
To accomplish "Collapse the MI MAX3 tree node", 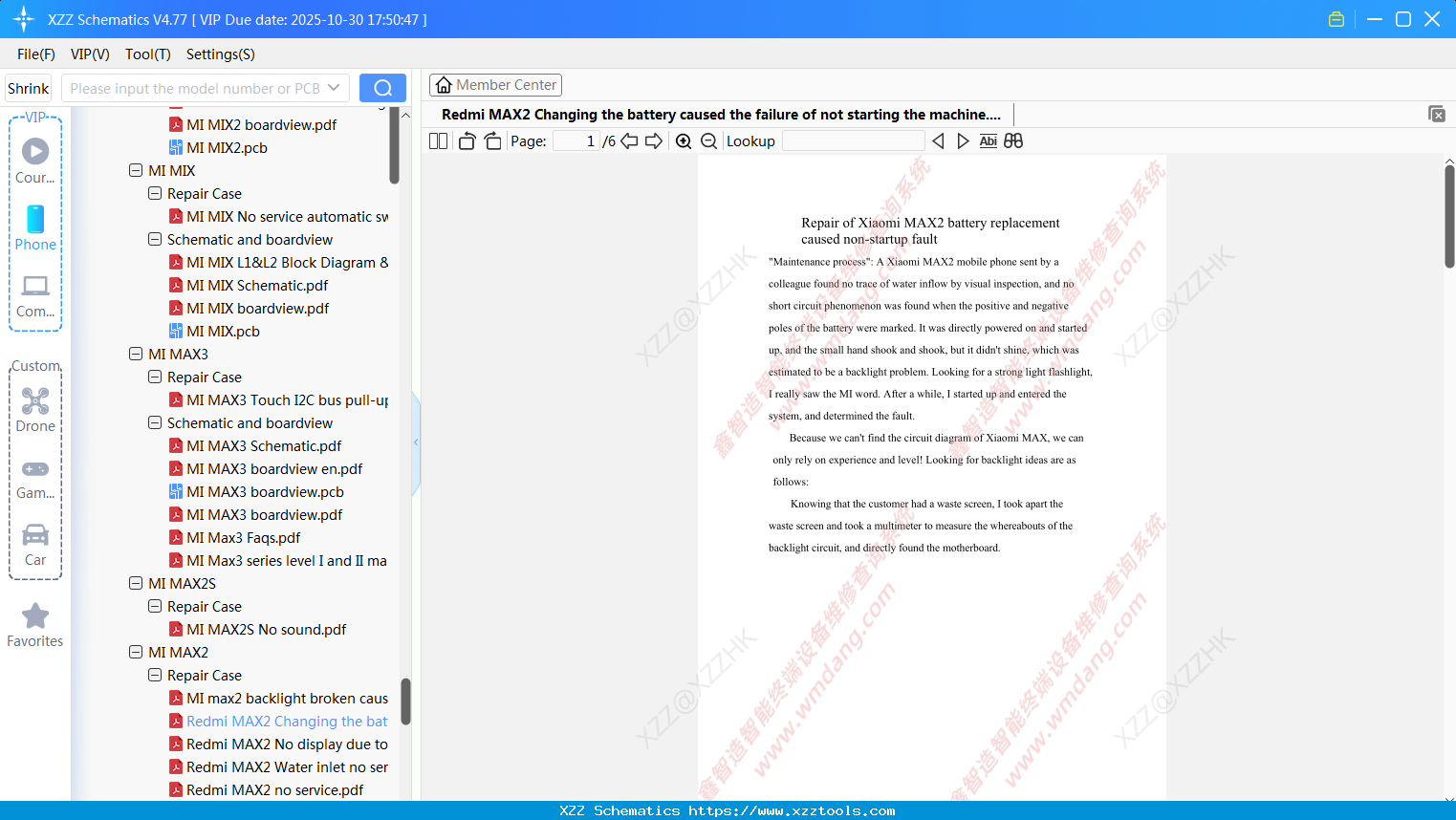I will (136, 354).
